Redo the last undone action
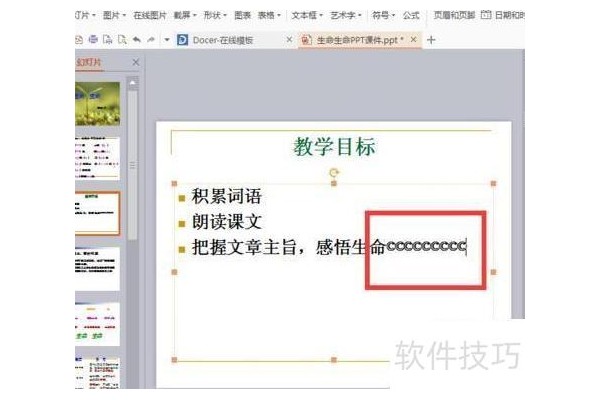This screenshot has width=600, height=400. point(151,39)
